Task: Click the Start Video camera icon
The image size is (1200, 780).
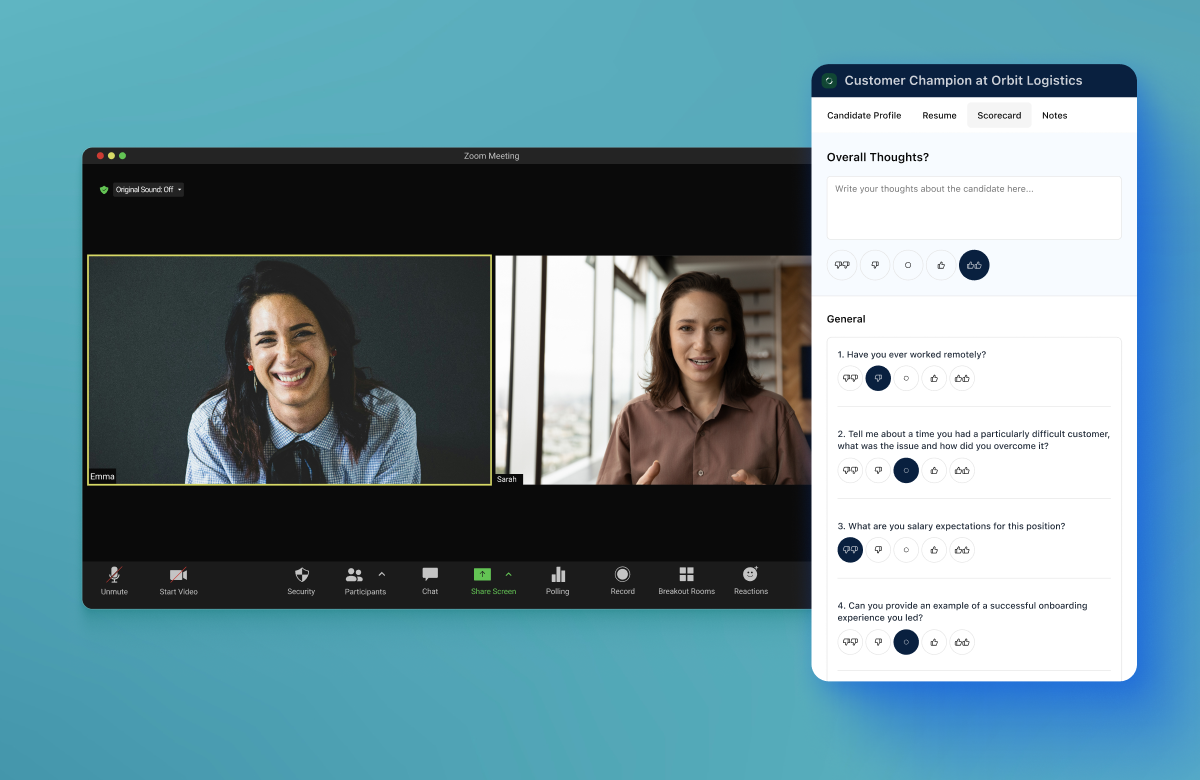Action: (178, 575)
